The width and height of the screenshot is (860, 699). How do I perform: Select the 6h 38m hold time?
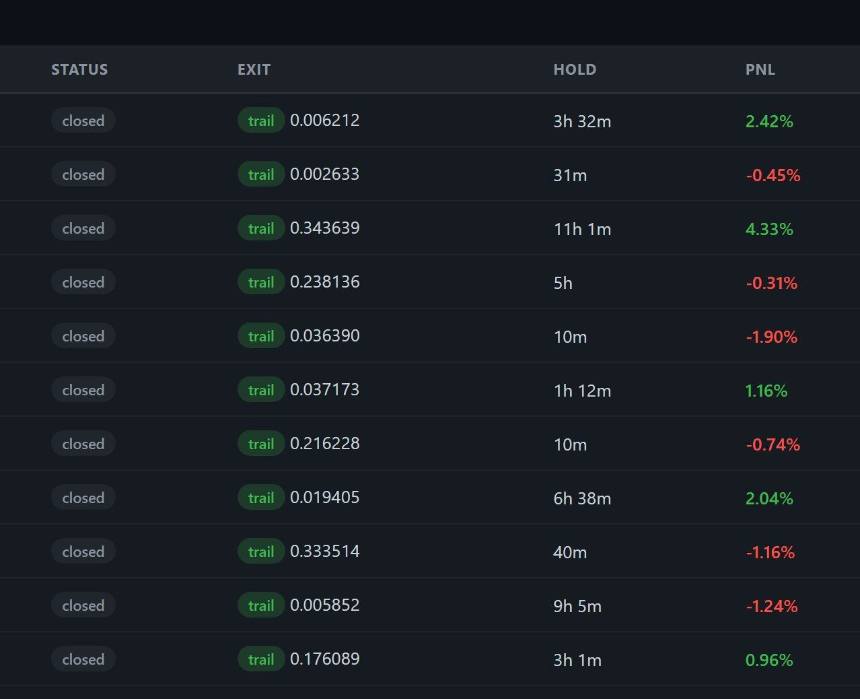[x=582, y=499]
